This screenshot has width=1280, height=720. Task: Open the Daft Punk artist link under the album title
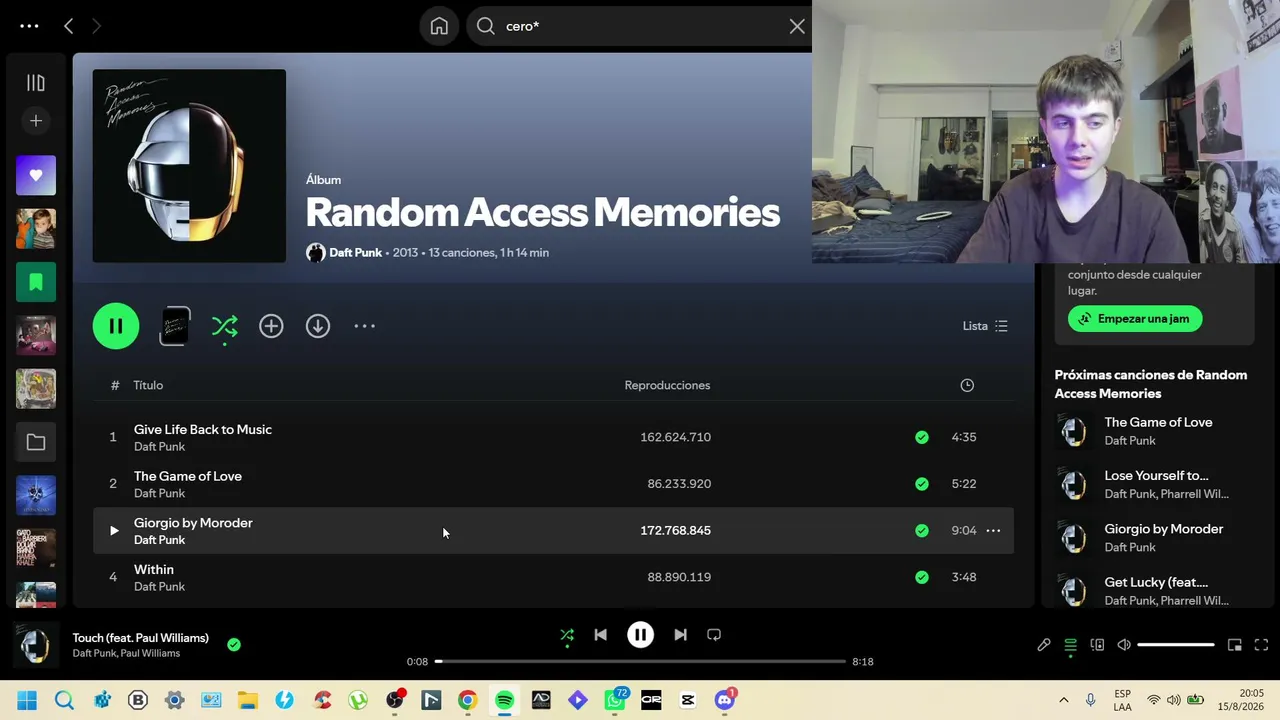point(355,253)
